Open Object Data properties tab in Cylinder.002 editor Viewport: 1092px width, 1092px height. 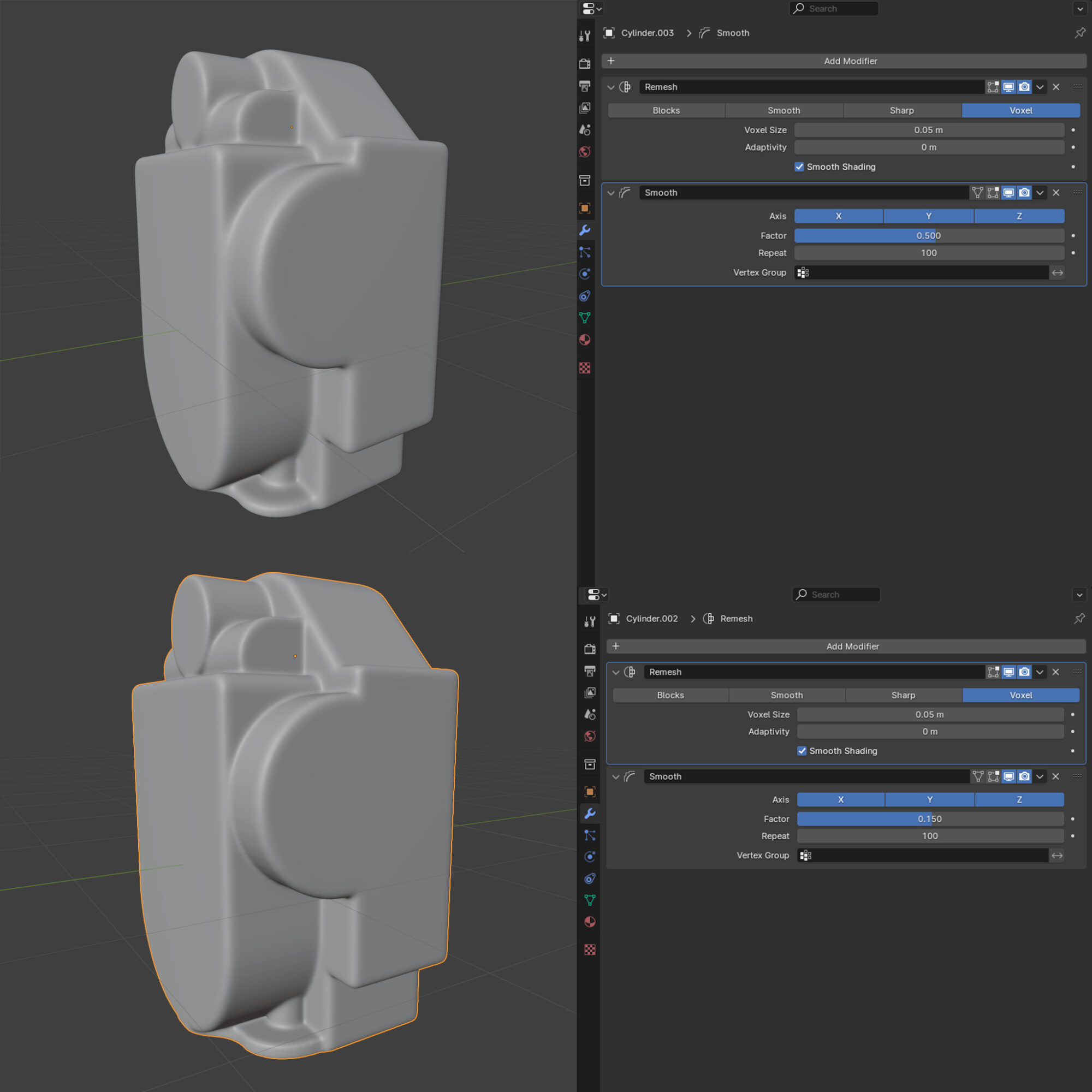pos(590,900)
